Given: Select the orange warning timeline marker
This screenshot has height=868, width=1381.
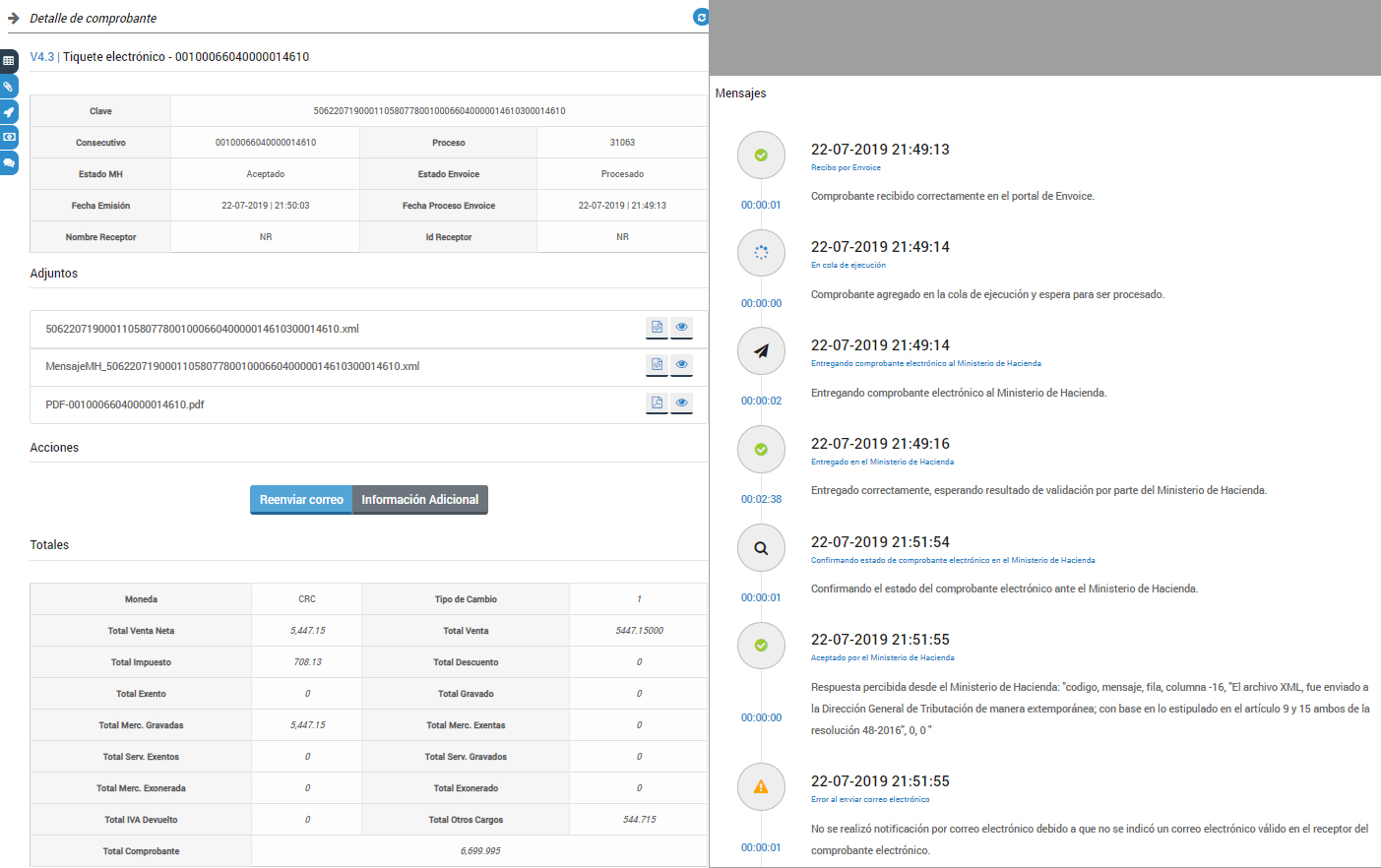Looking at the screenshot, I should tap(761, 787).
